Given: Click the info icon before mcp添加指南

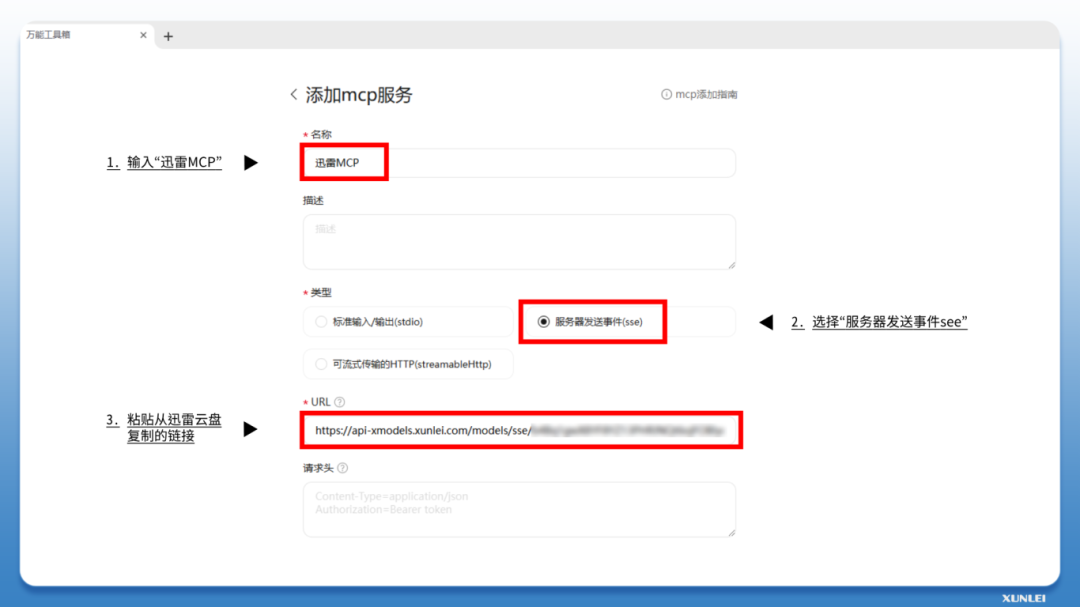Looking at the screenshot, I should coord(666,95).
